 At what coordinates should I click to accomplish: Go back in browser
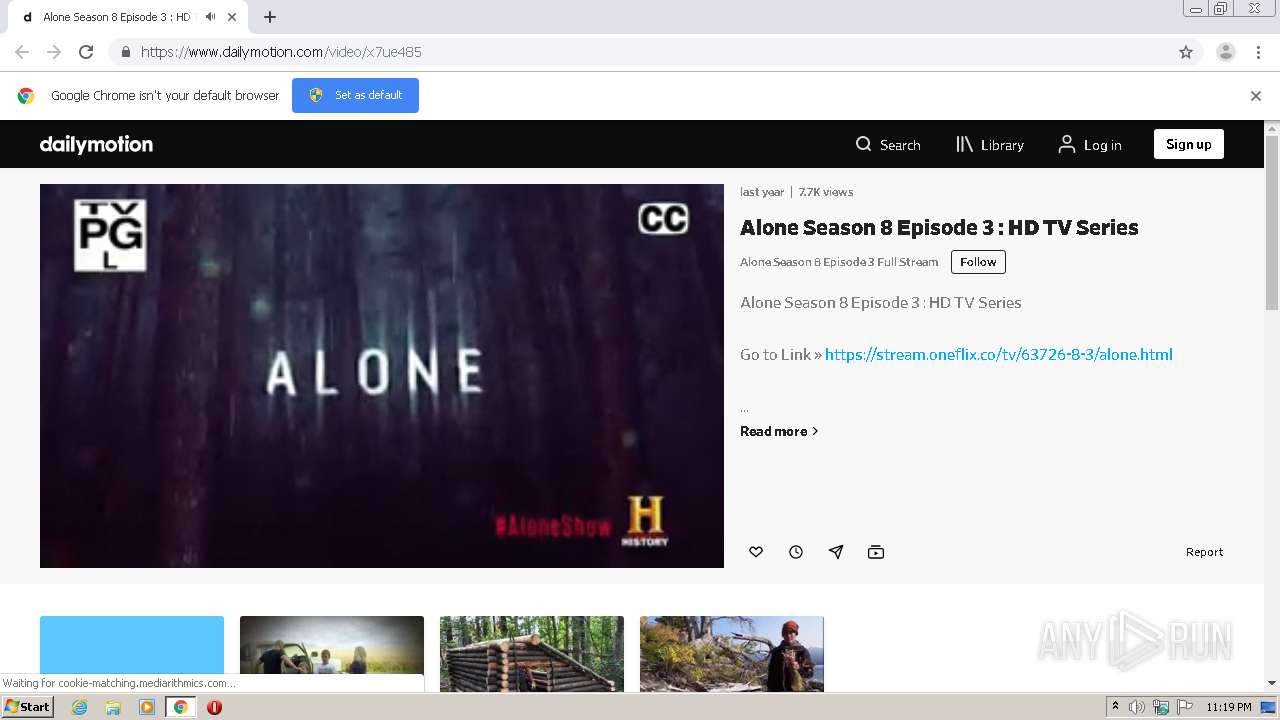[x=22, y=52]
